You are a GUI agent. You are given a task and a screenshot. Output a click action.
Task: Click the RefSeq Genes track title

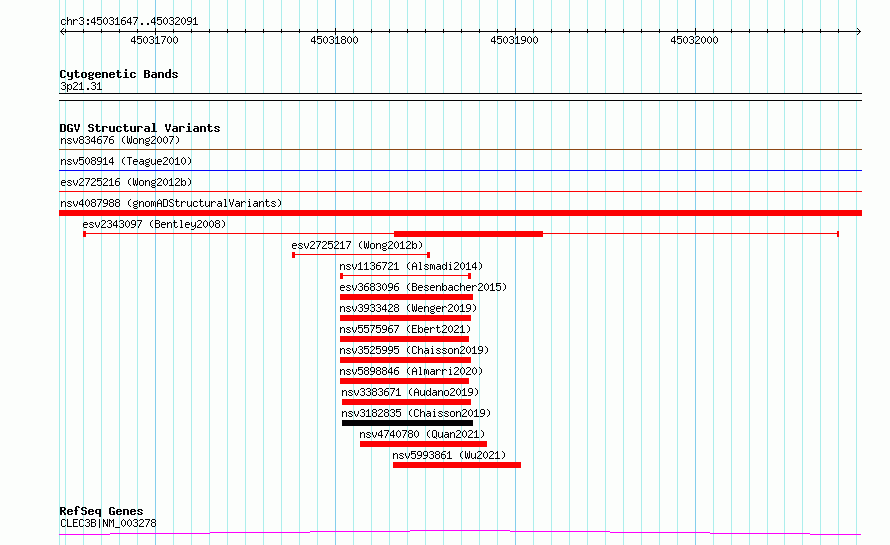101,511
